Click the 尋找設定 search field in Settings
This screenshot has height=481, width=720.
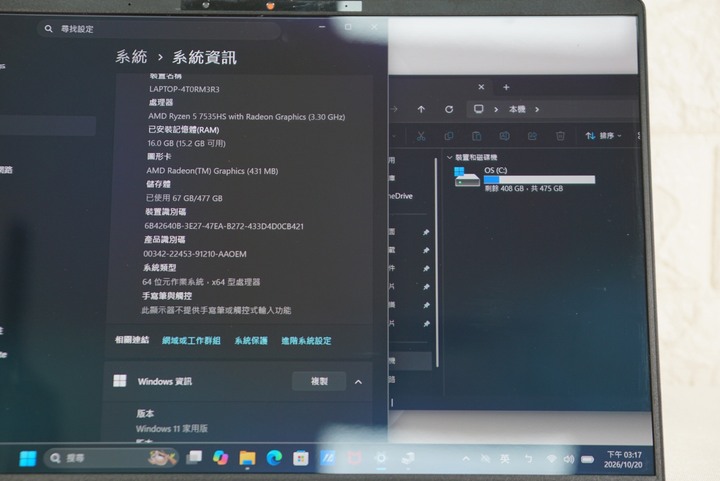(158, 29)
